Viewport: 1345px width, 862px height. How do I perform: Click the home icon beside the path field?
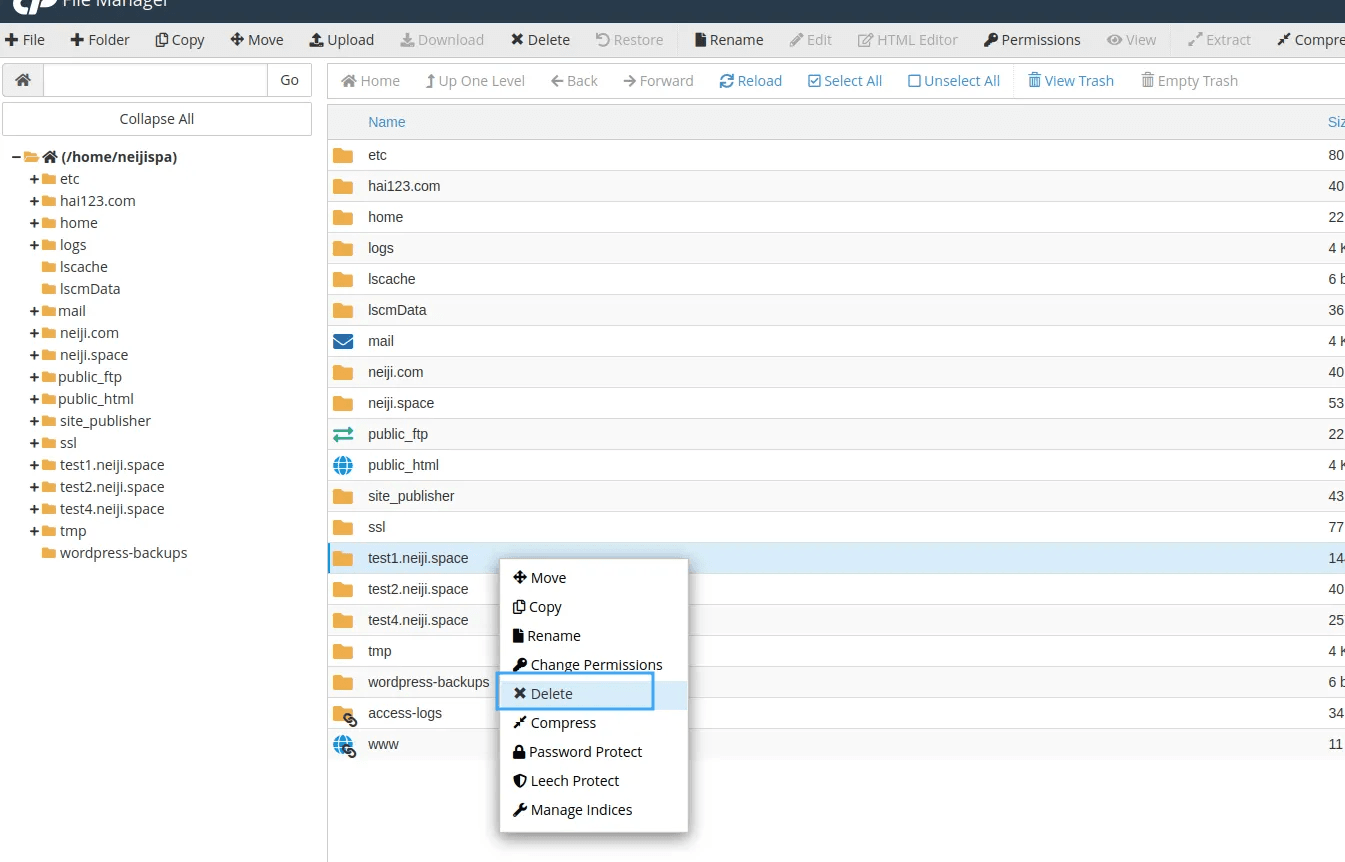pos(22,78)
